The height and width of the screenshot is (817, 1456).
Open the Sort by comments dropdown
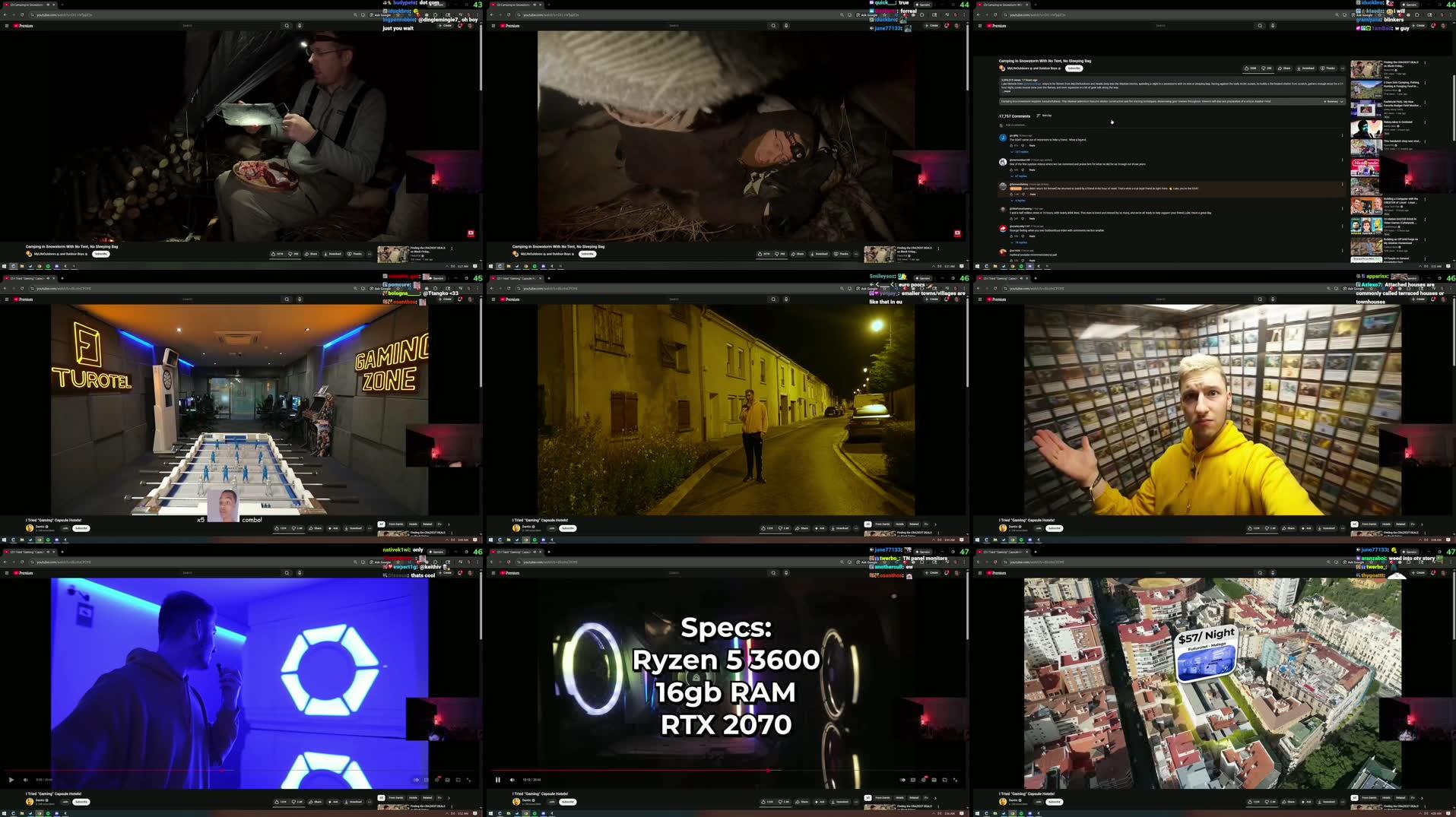[x=1044, y=116]
